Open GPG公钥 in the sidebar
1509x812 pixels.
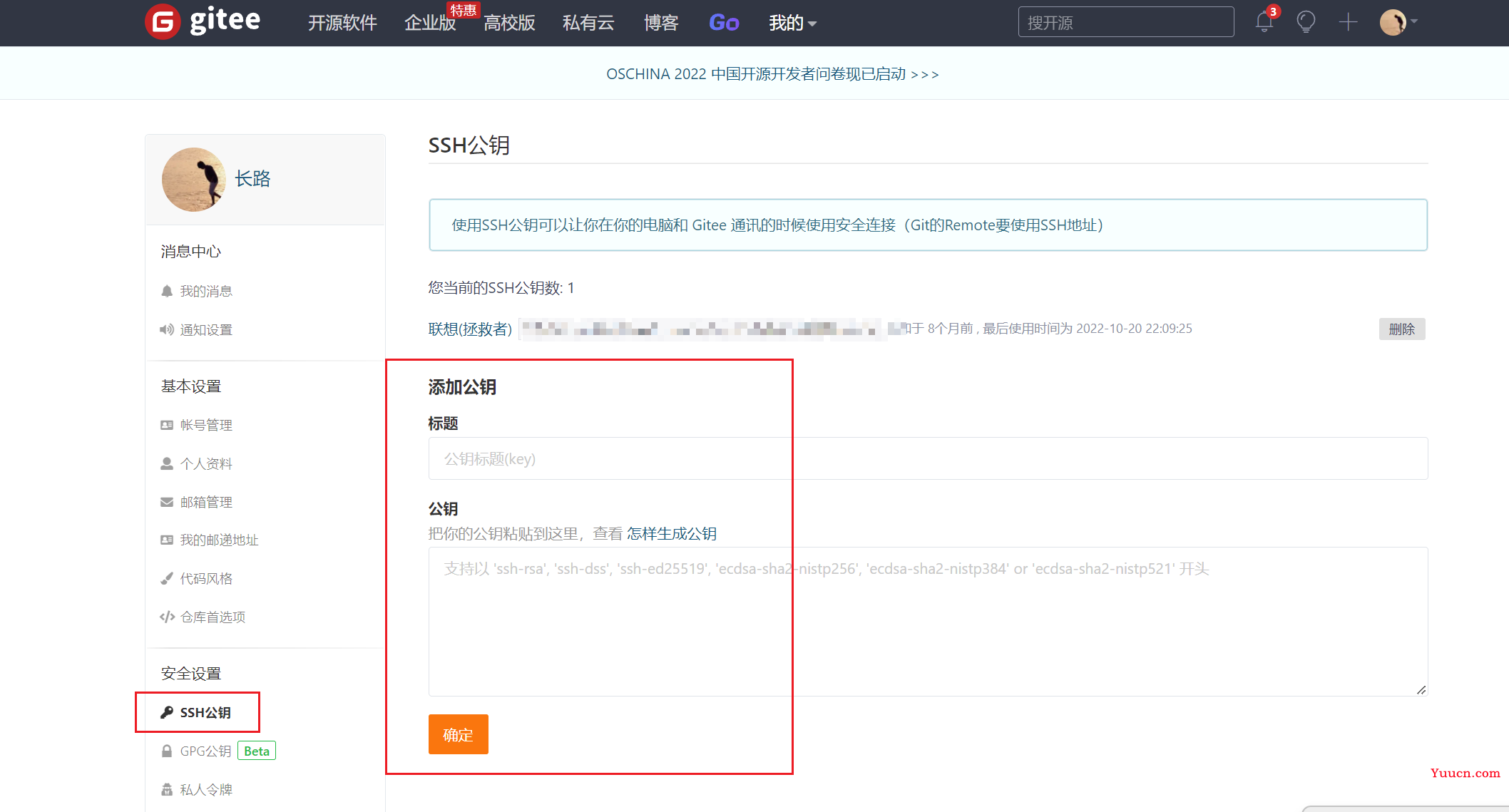point(205,751)
